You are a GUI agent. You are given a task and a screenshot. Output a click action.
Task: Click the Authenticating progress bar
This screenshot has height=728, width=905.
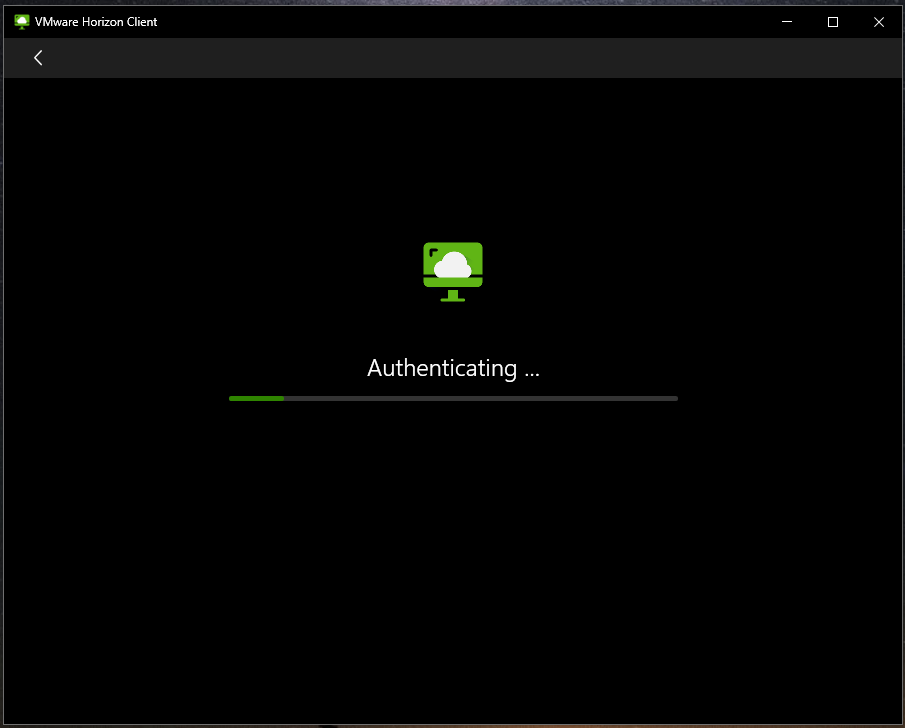[453, 398]
